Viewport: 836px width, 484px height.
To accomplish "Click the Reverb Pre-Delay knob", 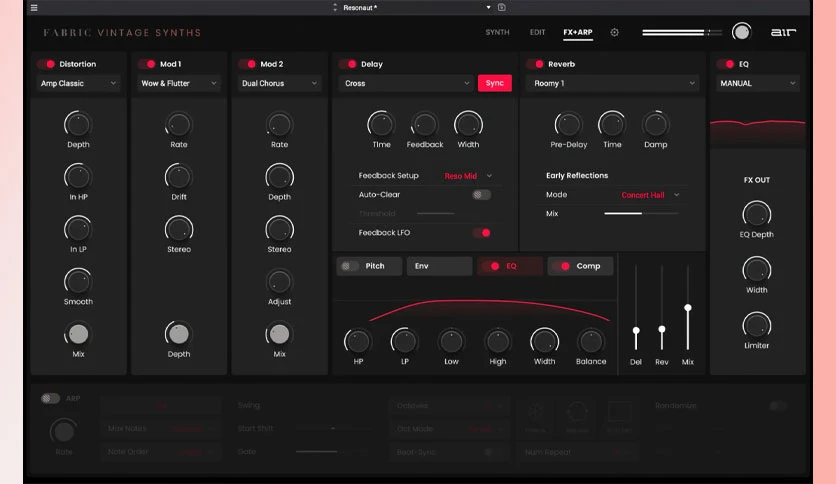I will 568,125.
